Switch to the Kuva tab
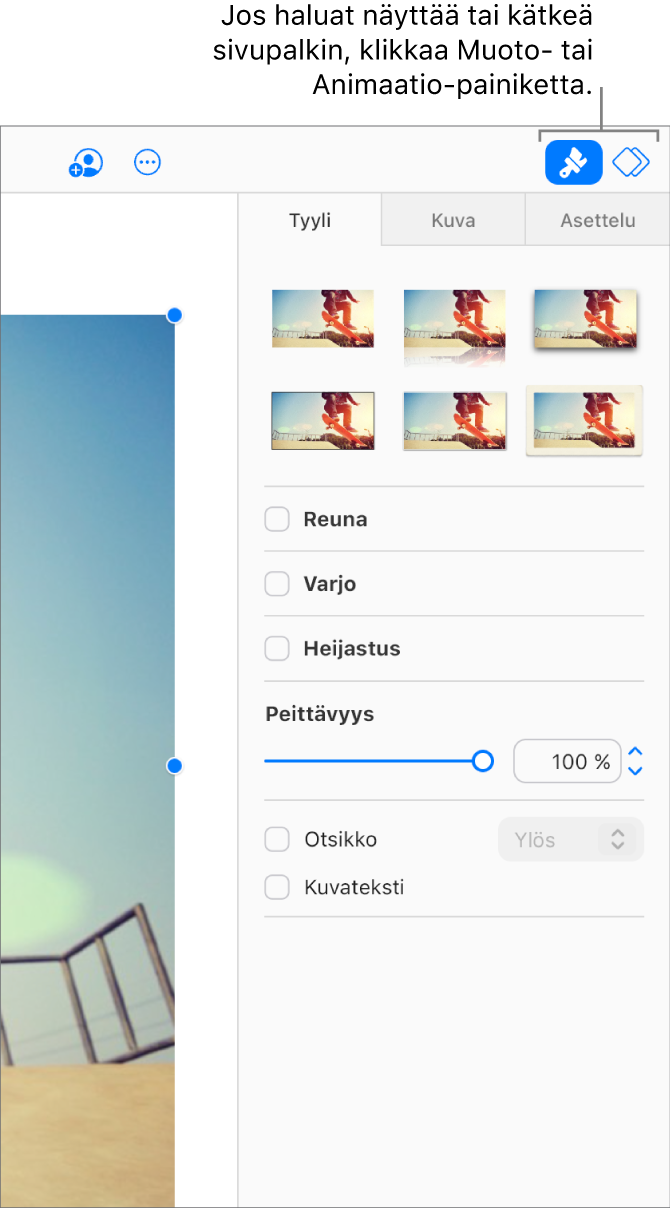 point(453,221)
